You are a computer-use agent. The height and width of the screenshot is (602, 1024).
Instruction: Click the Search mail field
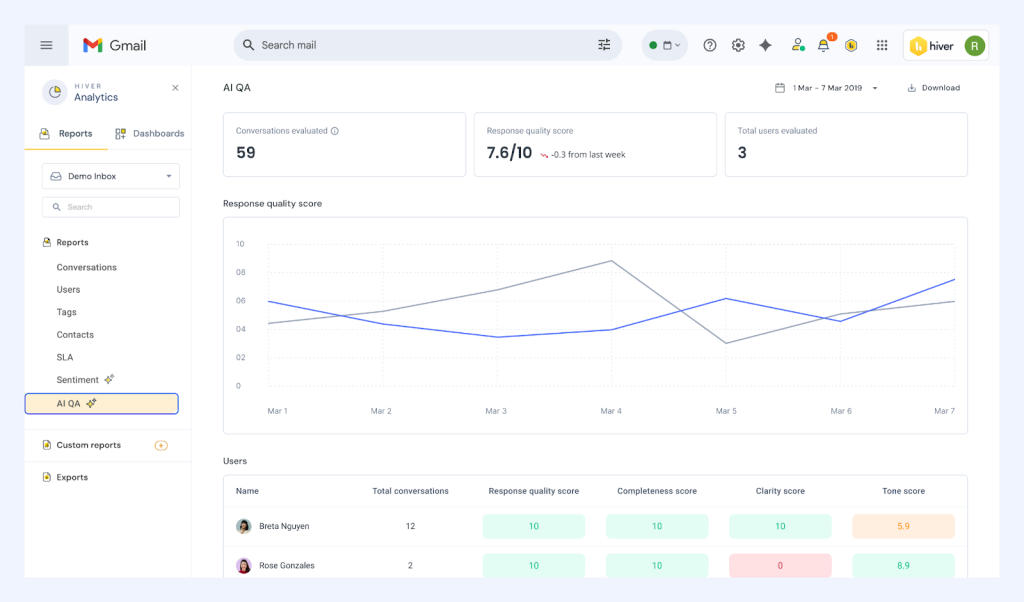[x=420, y=45]
